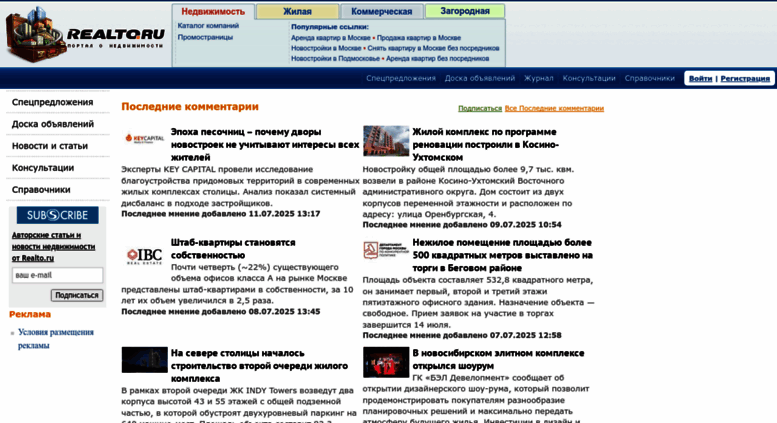777x423 pixels.
Task: Select Консультации in the top navigation bar
Action: pos(589,78)
